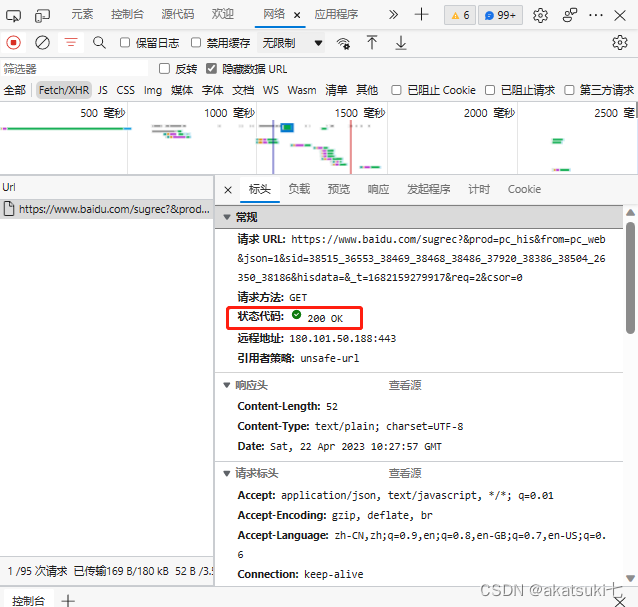Collapse the 请求标头 section
This screenshot has height=607, width=638.
click(227, 473)
